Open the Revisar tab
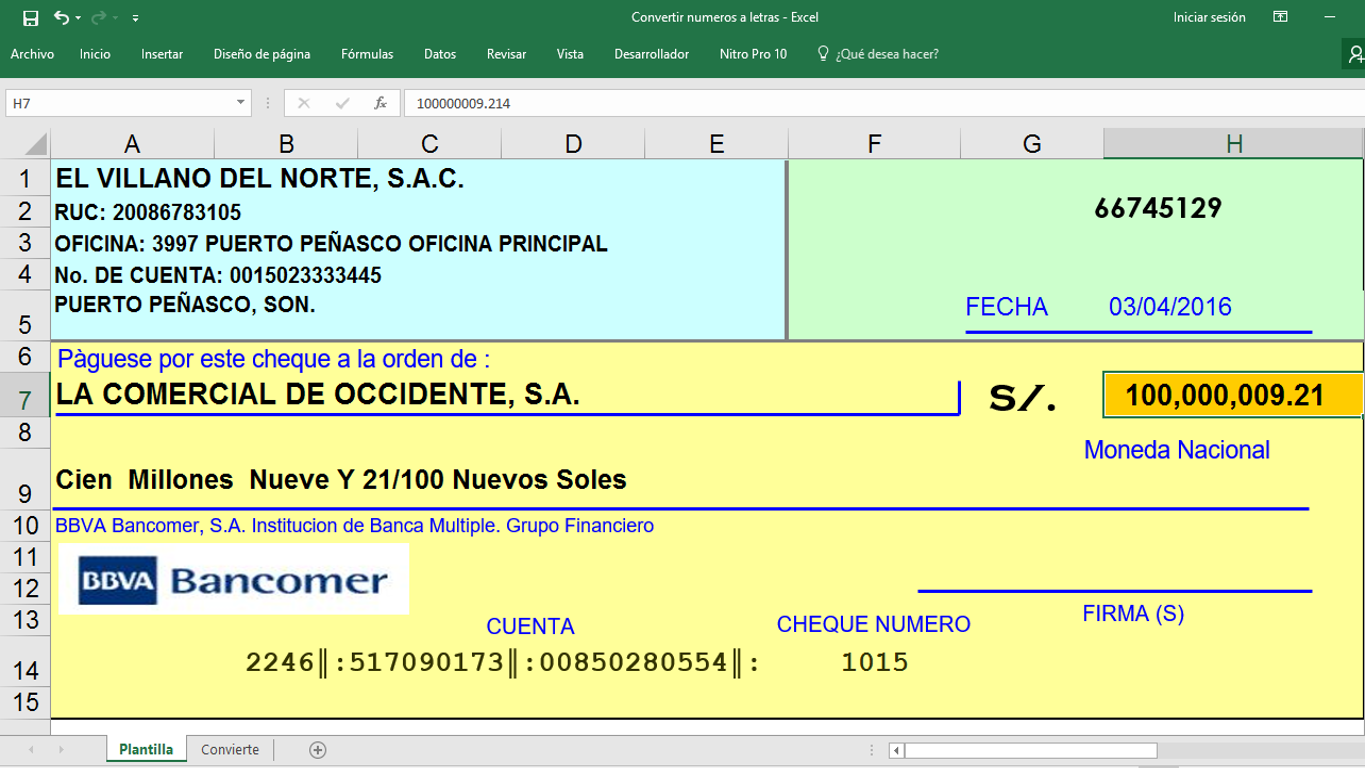This screenshot has width=1365, height=768. point(506,54)
